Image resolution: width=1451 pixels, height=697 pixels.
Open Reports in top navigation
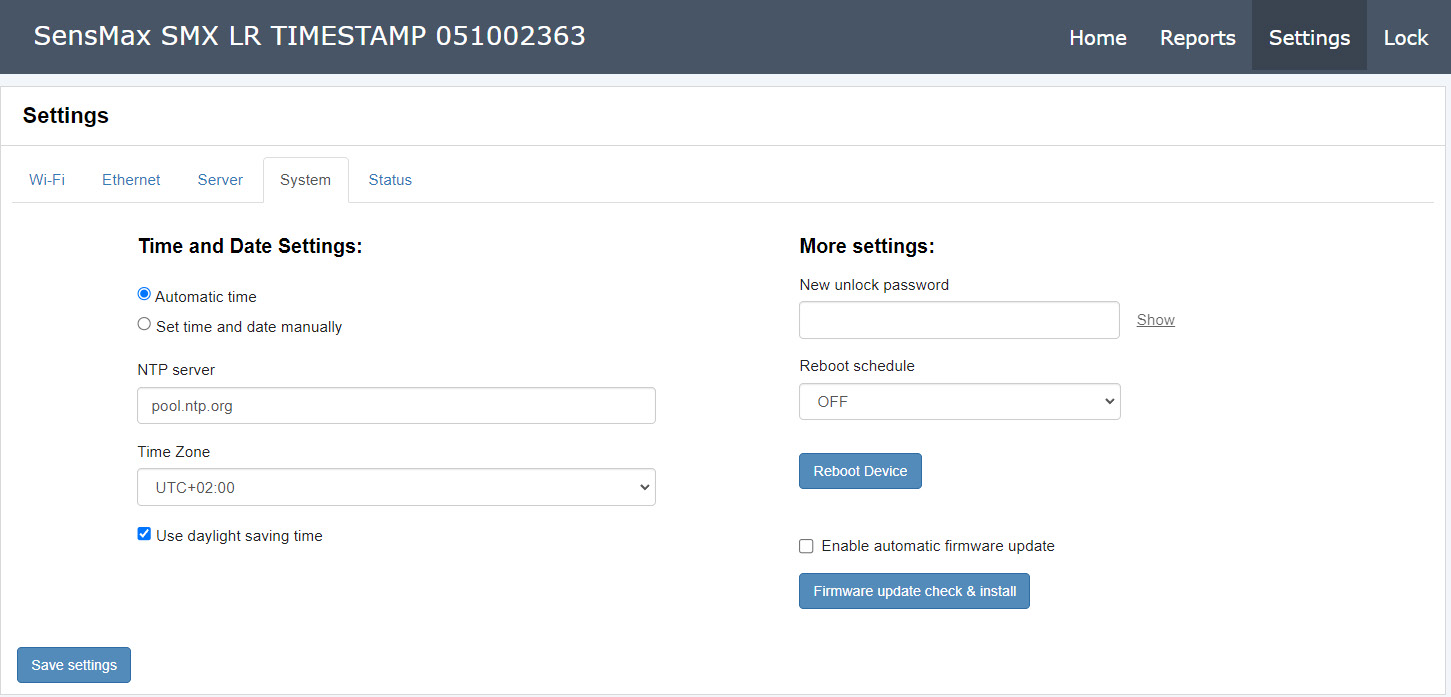click(1197, 37)
